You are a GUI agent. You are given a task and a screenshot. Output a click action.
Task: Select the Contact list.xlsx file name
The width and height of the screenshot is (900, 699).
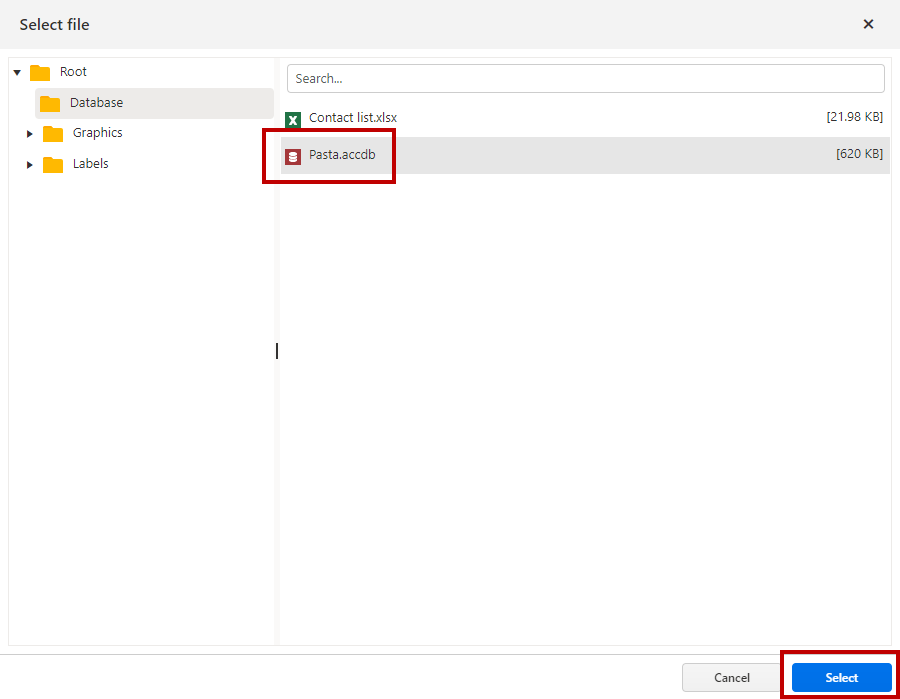[352, 118]
